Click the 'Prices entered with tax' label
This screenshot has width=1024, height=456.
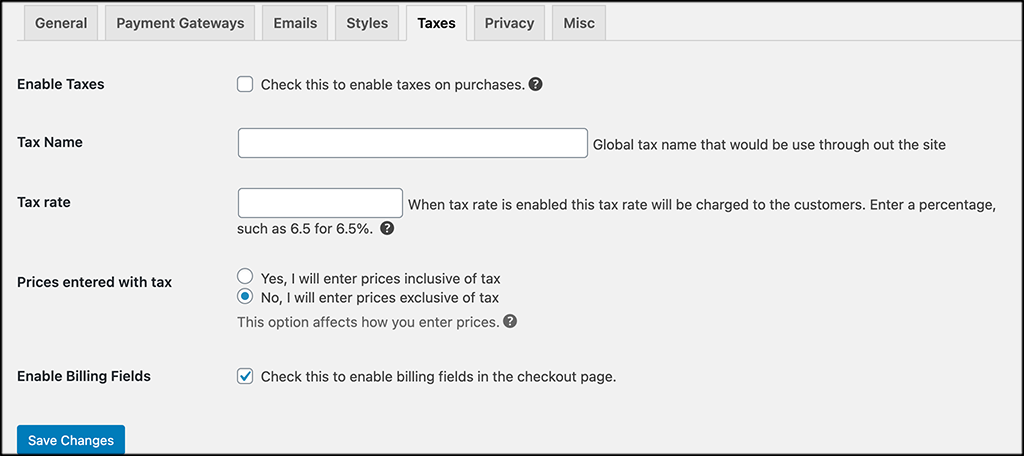(95, 283)
